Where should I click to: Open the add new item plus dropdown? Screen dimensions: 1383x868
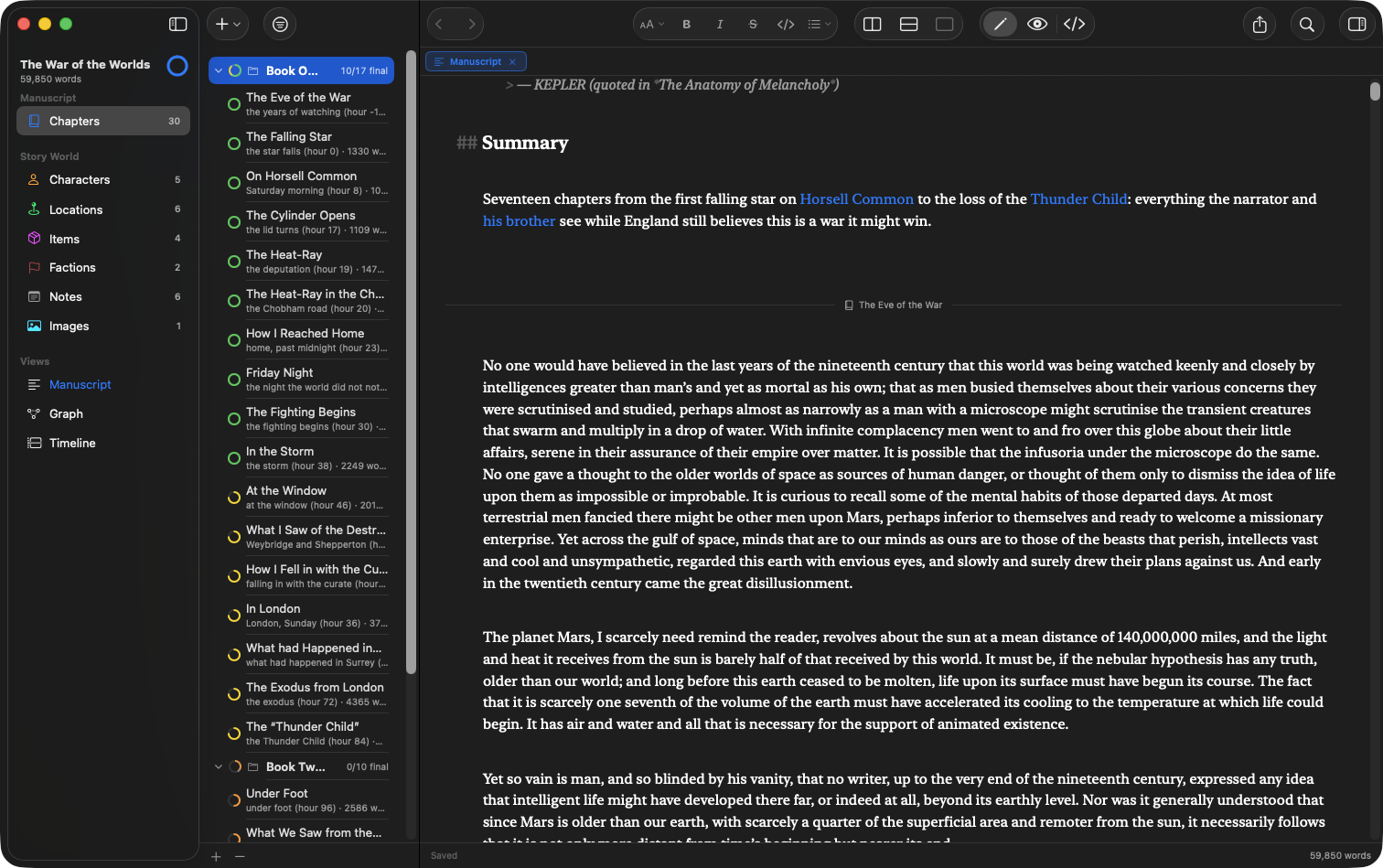(x=227, y=24)
